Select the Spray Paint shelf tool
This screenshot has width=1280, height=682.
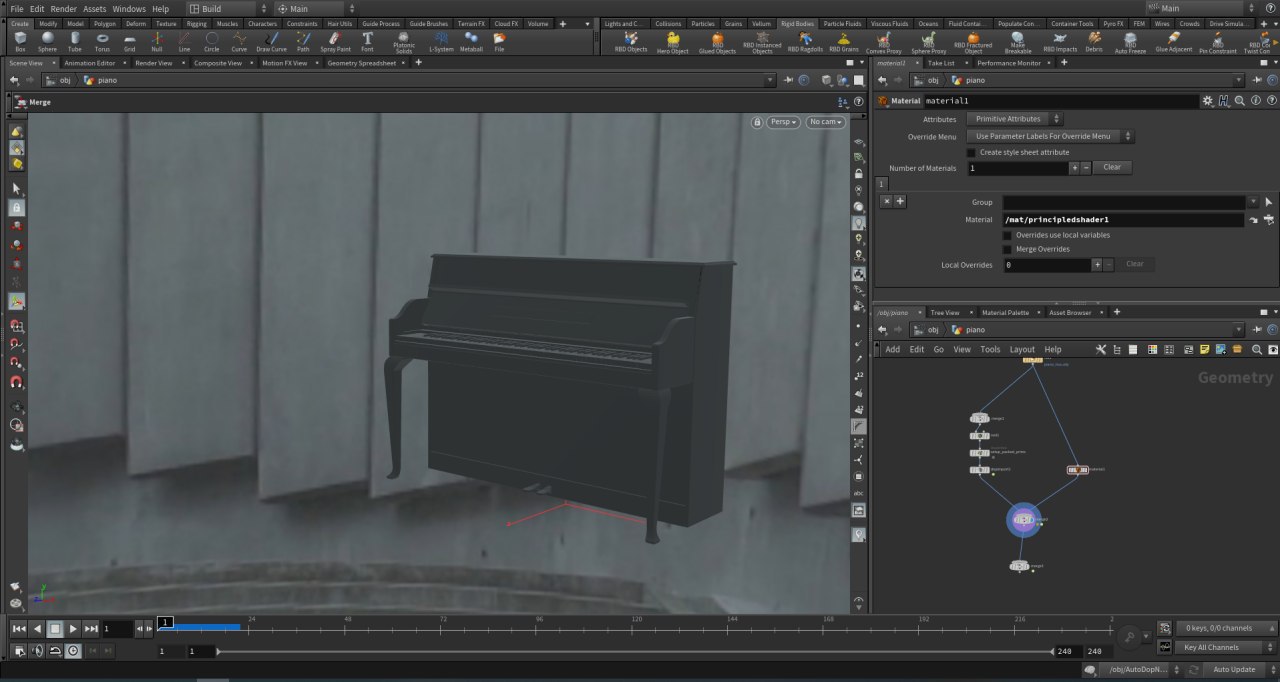tap(336, 41)
